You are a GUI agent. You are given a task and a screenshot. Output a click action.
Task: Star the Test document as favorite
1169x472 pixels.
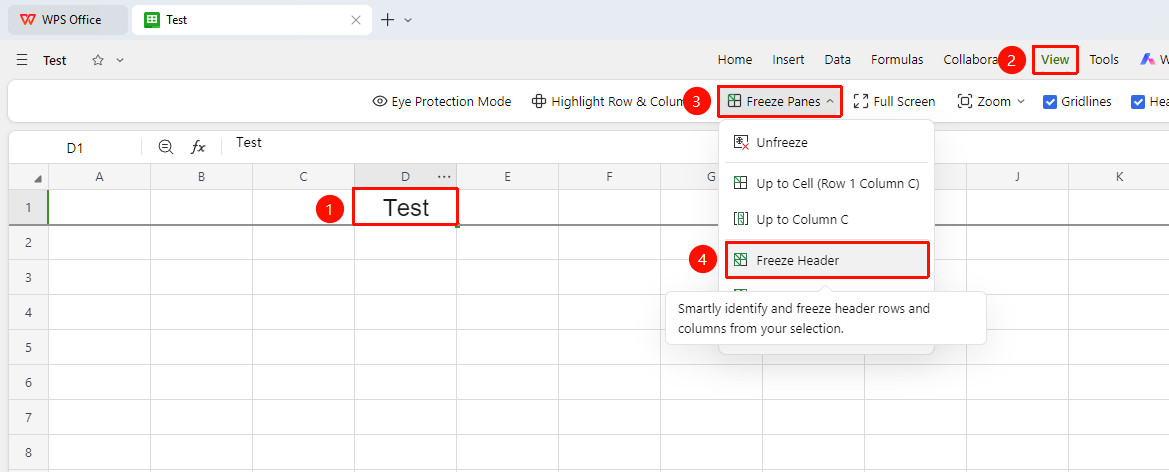[98, 60]
